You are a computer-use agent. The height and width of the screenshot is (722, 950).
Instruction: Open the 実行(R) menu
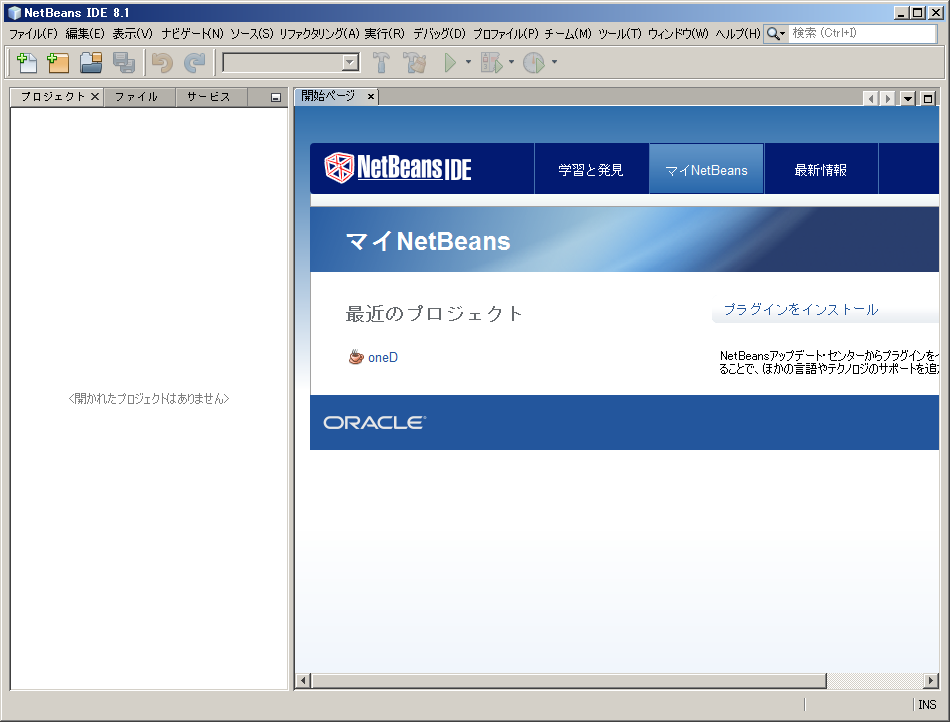[x=385, y=34]
